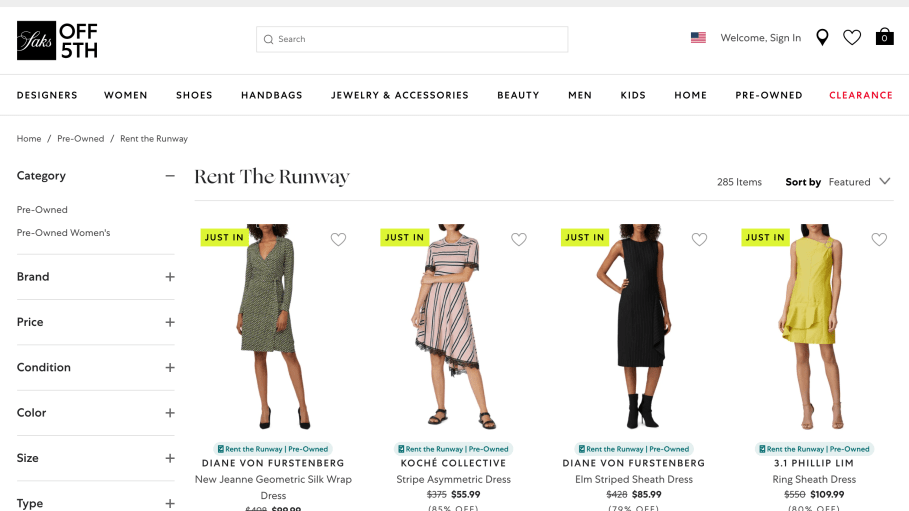Open the Home nav menu item
Screen dimensions: 909x511
point(690,95)
